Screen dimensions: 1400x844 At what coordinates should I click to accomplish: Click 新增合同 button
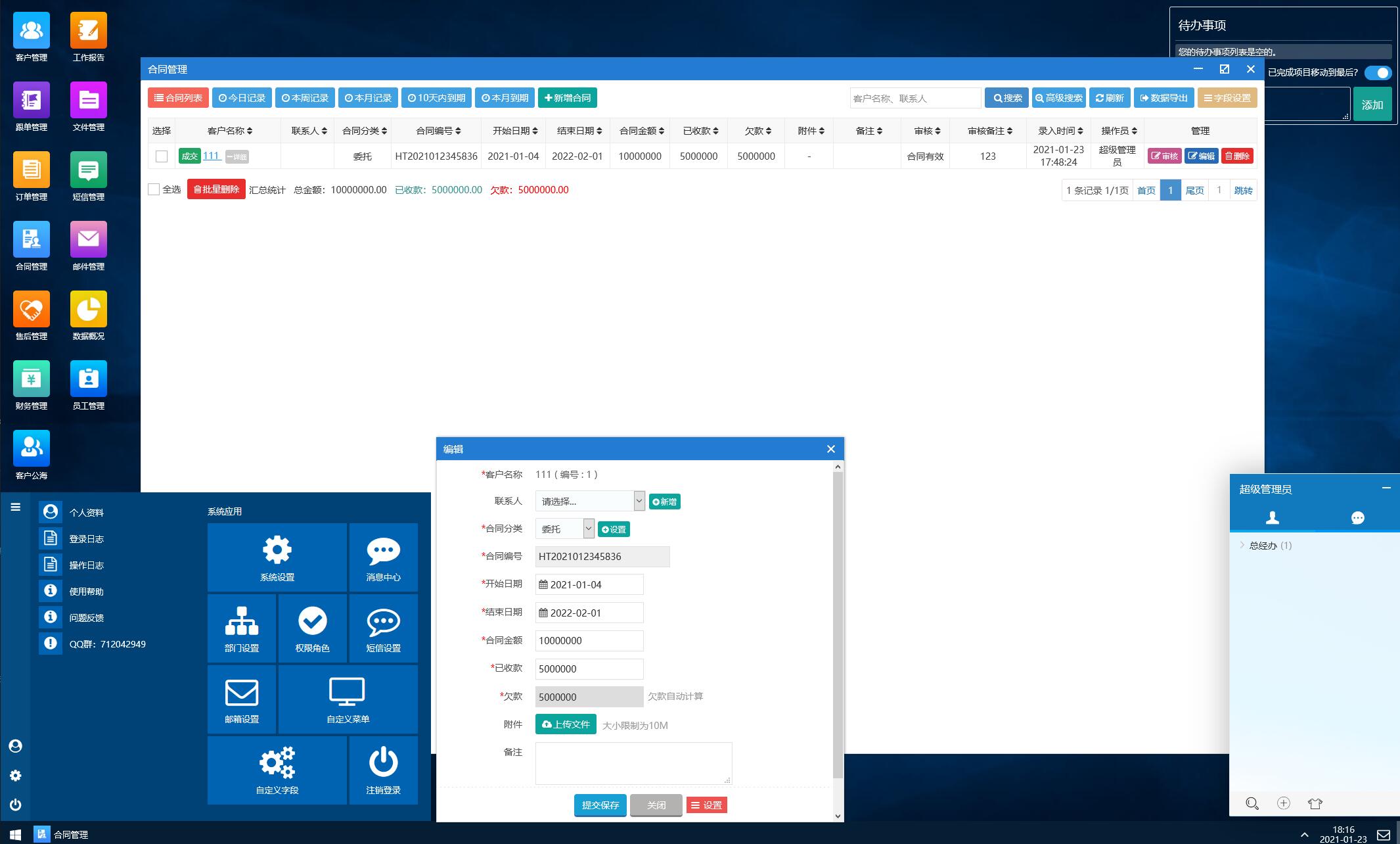[x=568, y=98]
